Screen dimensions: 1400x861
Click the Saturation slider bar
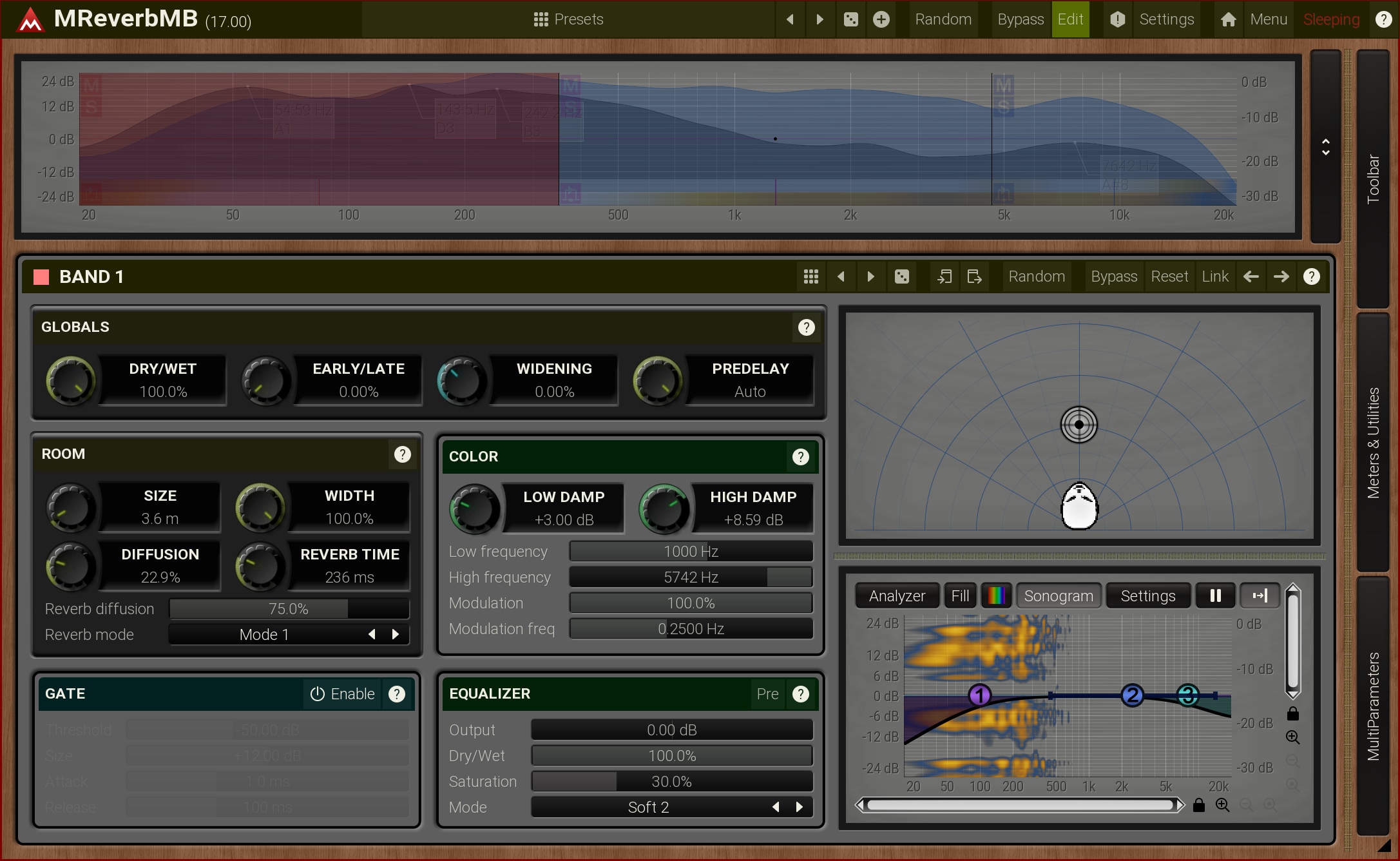tap(671, 781)
